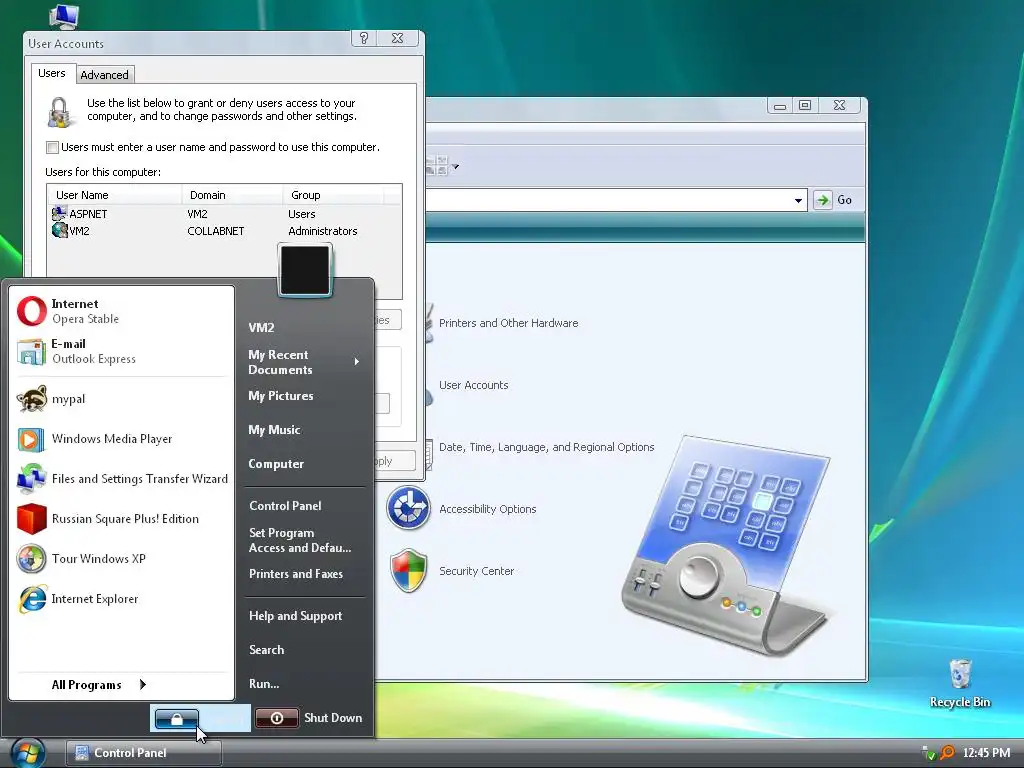Click the user picture tile on Start menu
This screenshot has width=1024, height=768.
(305, 270)
